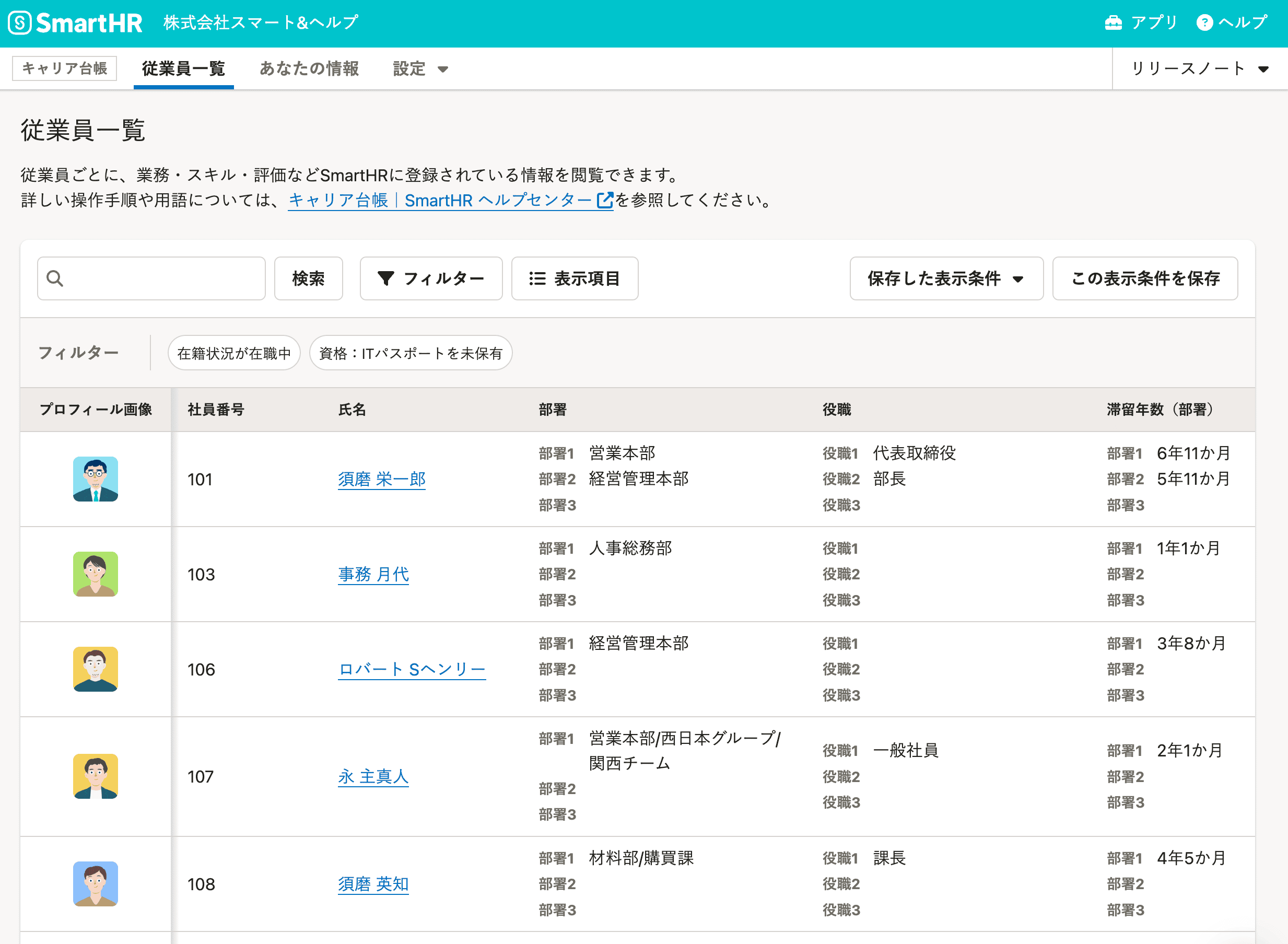Click the magnifying glass search icon
Viewport: 1288px width, 944px height.
tap(55, 278)
